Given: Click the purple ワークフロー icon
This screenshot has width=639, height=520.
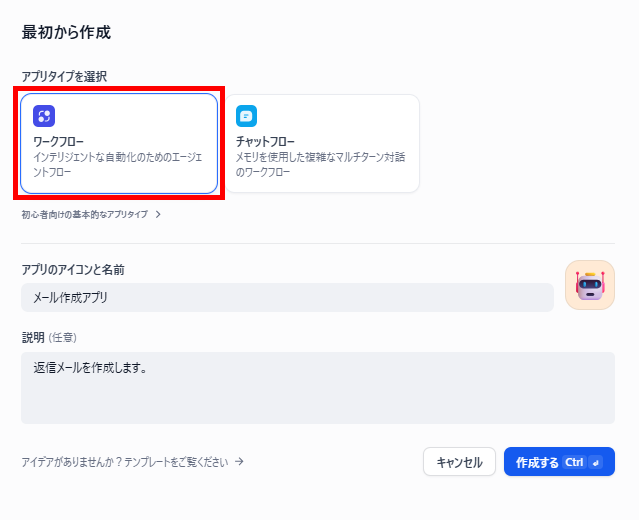Looking at the screenshot, I should [x=44, y=116].
